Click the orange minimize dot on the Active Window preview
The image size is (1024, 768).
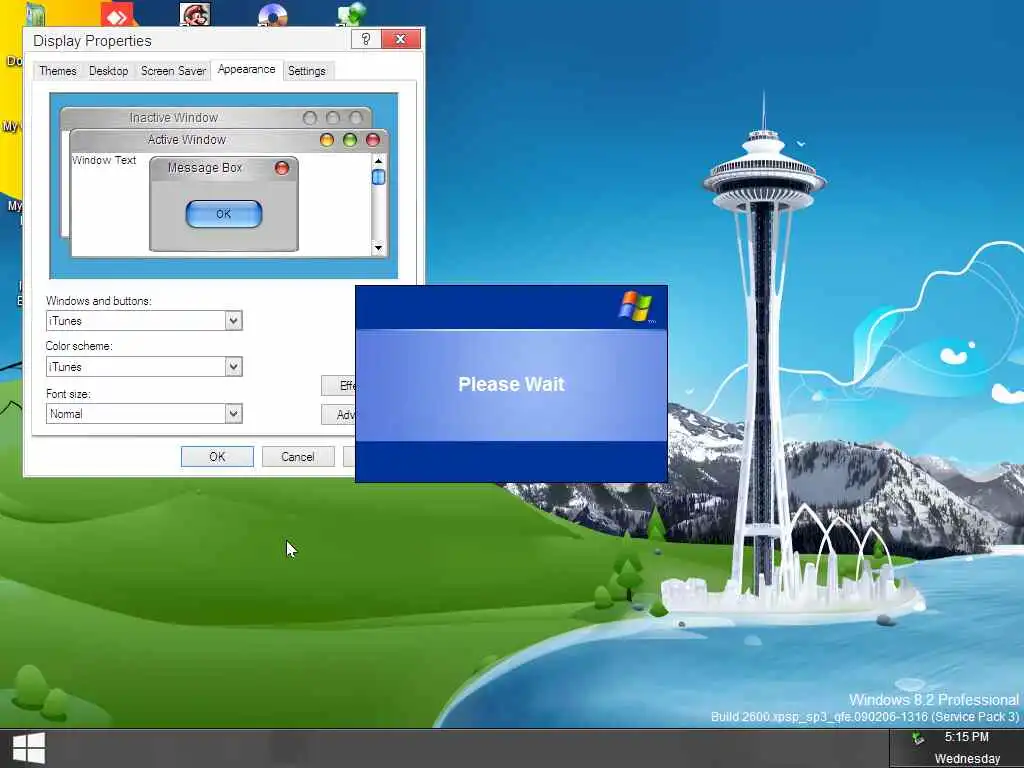click(327, 140)
